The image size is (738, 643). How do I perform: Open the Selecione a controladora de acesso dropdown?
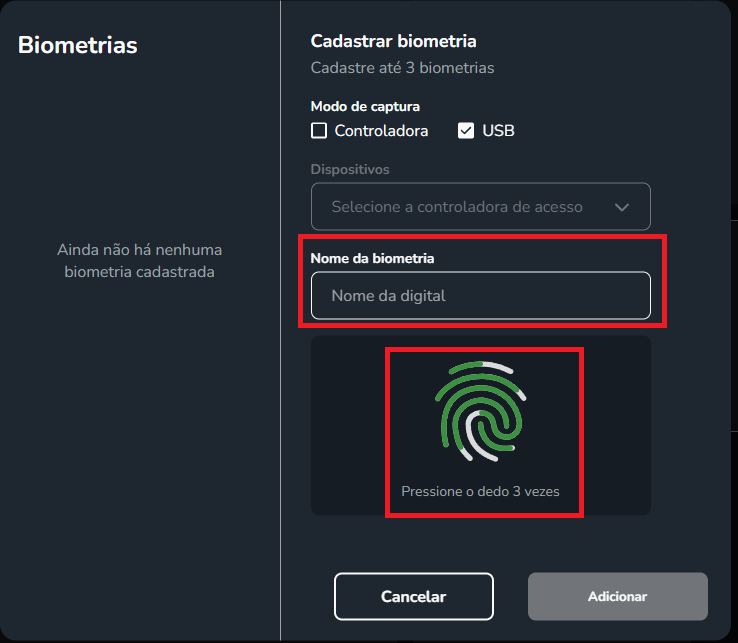[x=481, y=207]
